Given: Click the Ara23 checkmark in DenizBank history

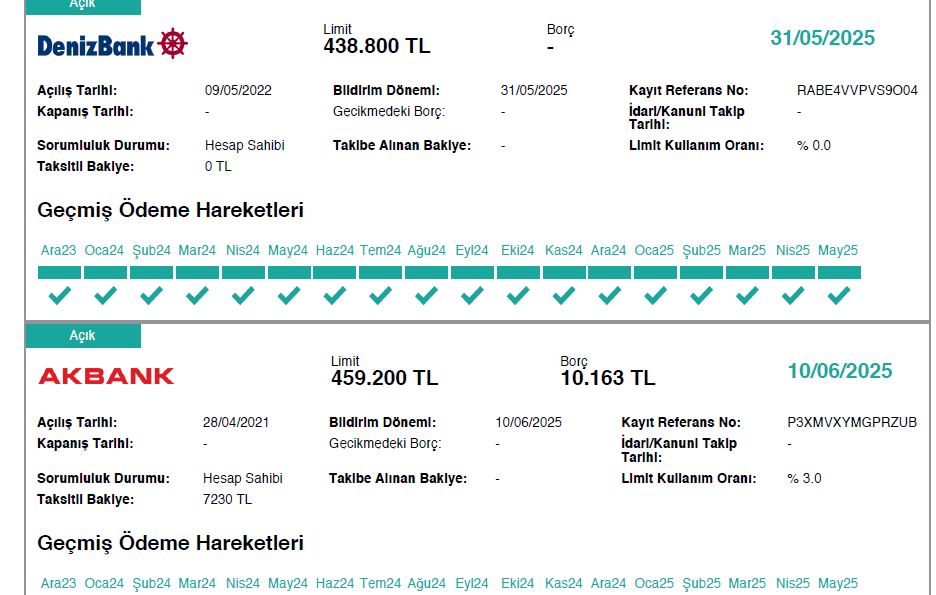Looking at the screenshot, I should pyautogui.click(x=59, y=295).
